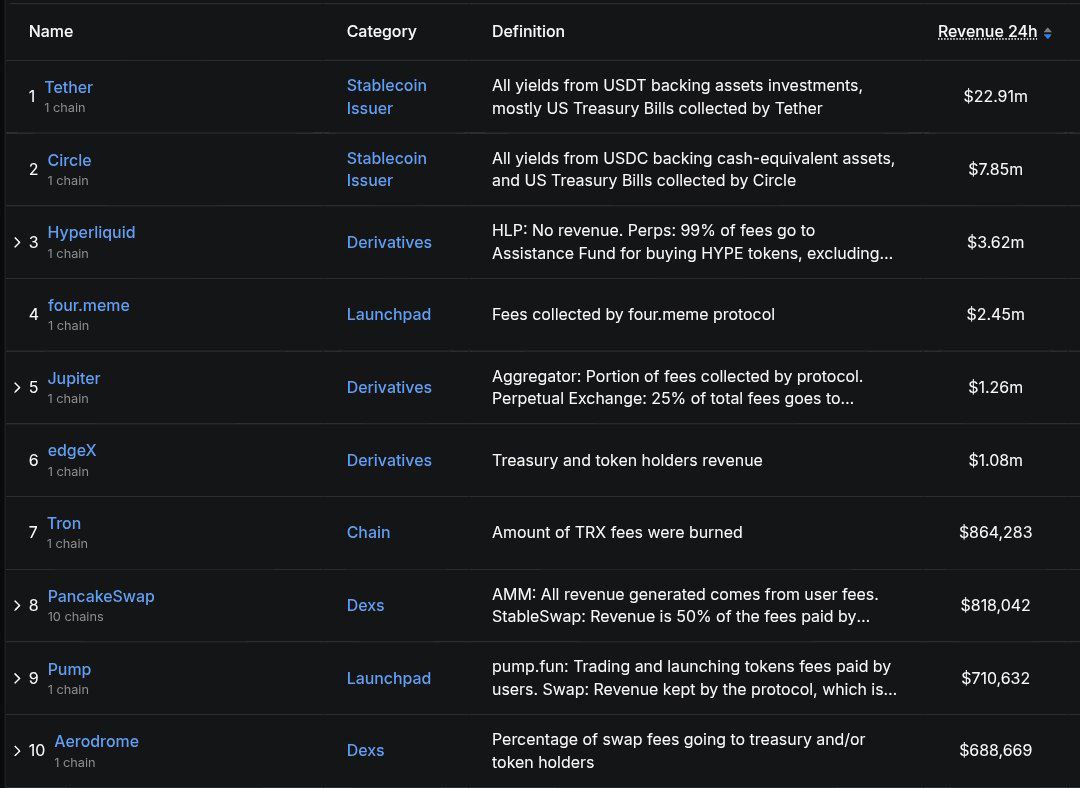Expand the Aerodrome row chevron
The image size is (1080, 788).
(x=17, y=750)
